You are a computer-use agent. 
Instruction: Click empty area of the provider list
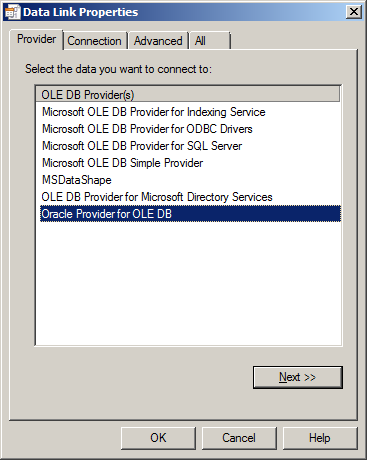coord(188,283)
